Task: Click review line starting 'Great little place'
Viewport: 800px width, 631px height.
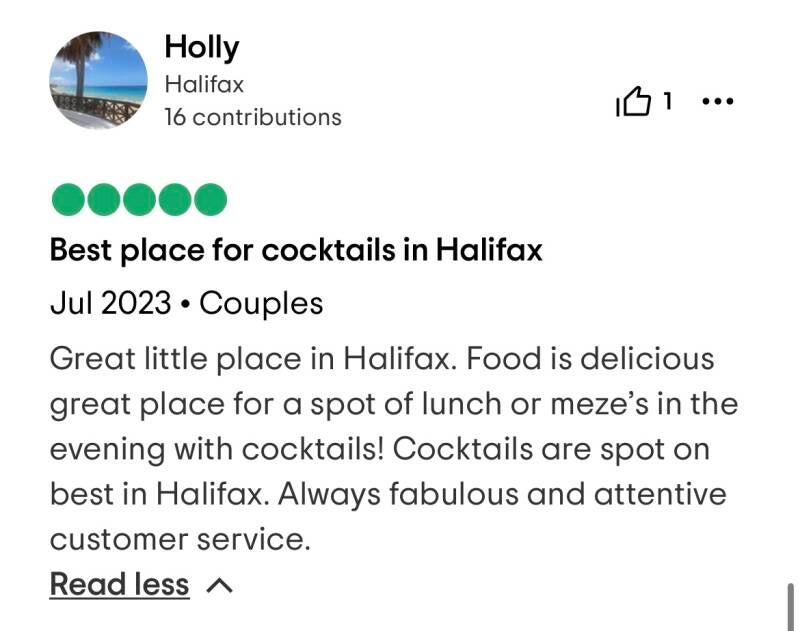Action: pos(382,358)
